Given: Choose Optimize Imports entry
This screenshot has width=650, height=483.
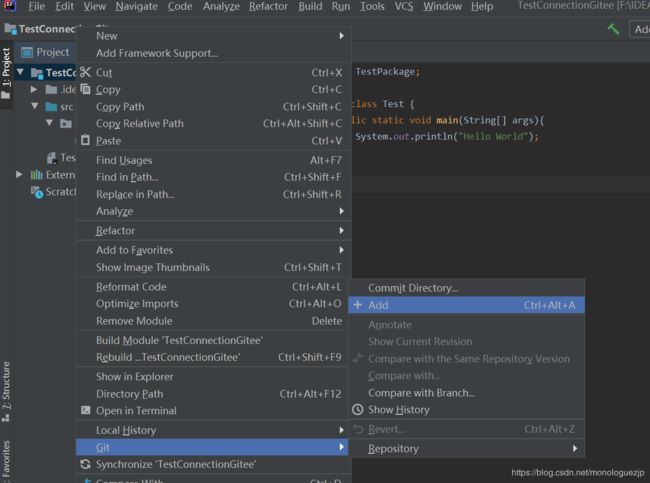Looking at the screenshot, I should (214, 303).
